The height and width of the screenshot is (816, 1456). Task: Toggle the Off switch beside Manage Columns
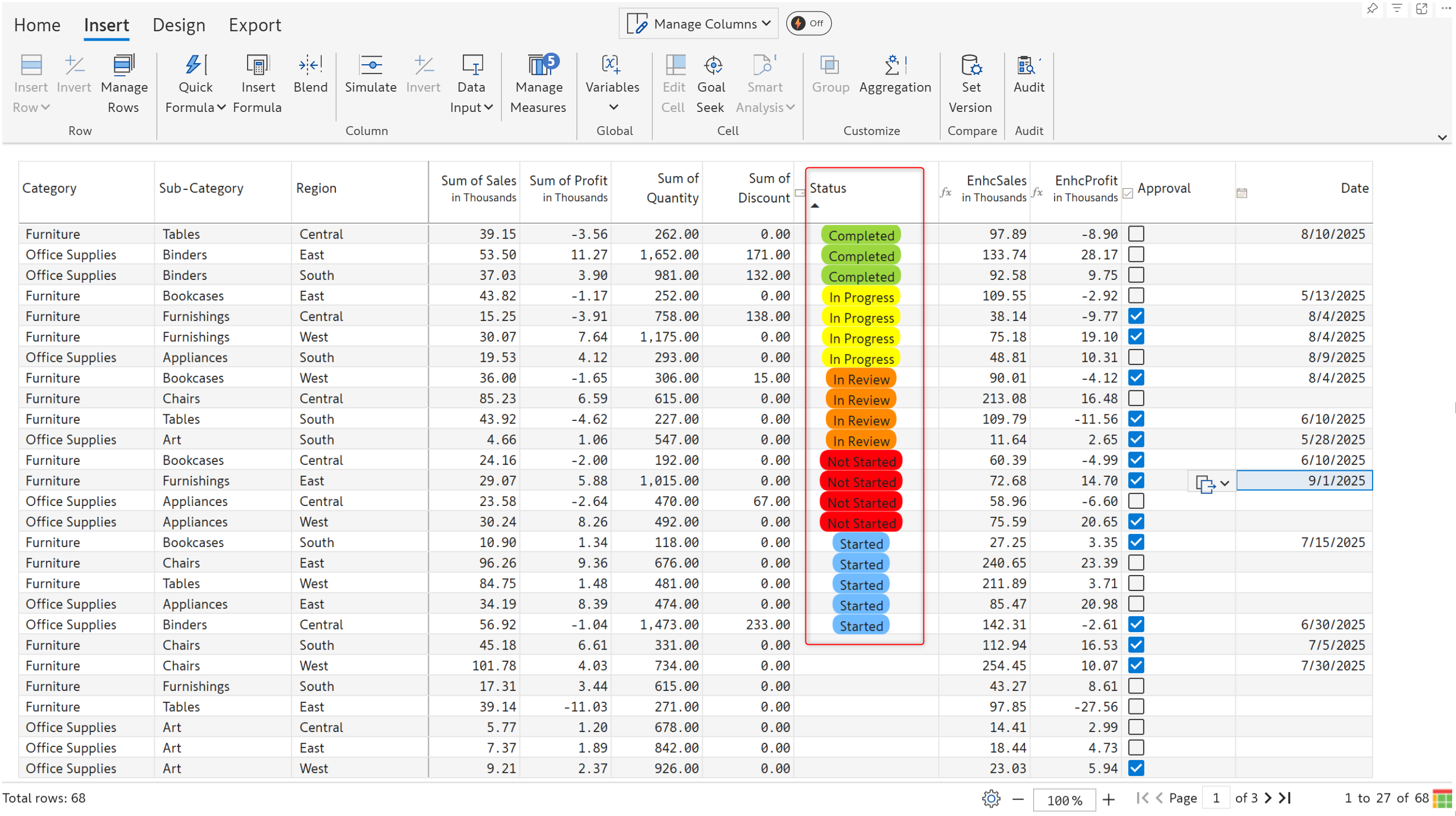(x=808, y=24)
